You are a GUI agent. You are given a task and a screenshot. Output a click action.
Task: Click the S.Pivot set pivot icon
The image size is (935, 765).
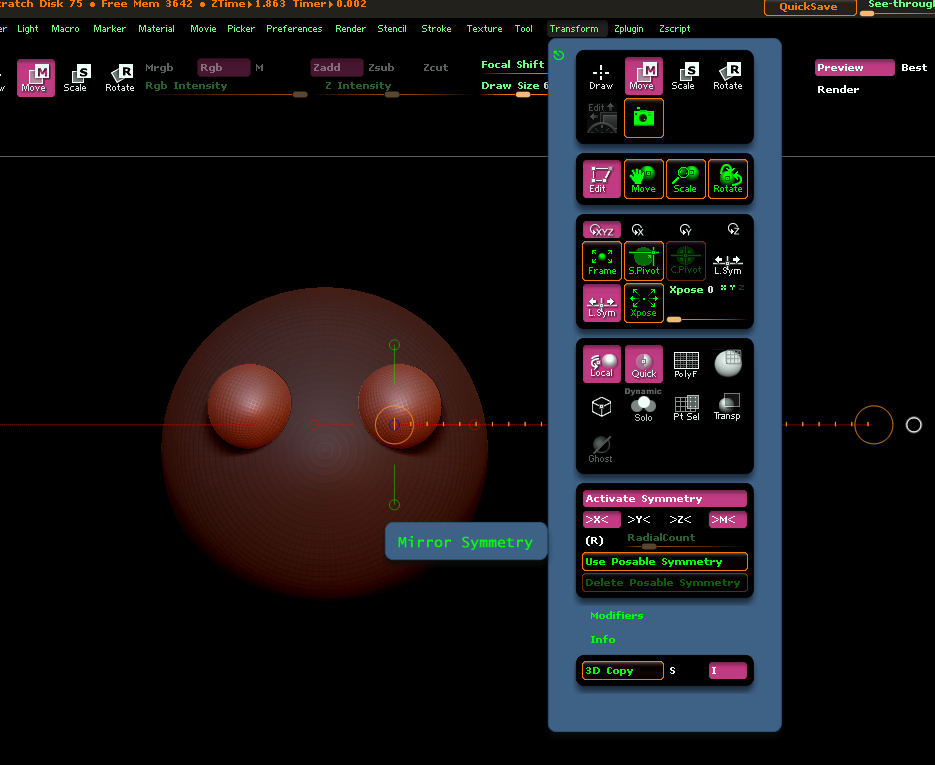(x=644, y=261)
